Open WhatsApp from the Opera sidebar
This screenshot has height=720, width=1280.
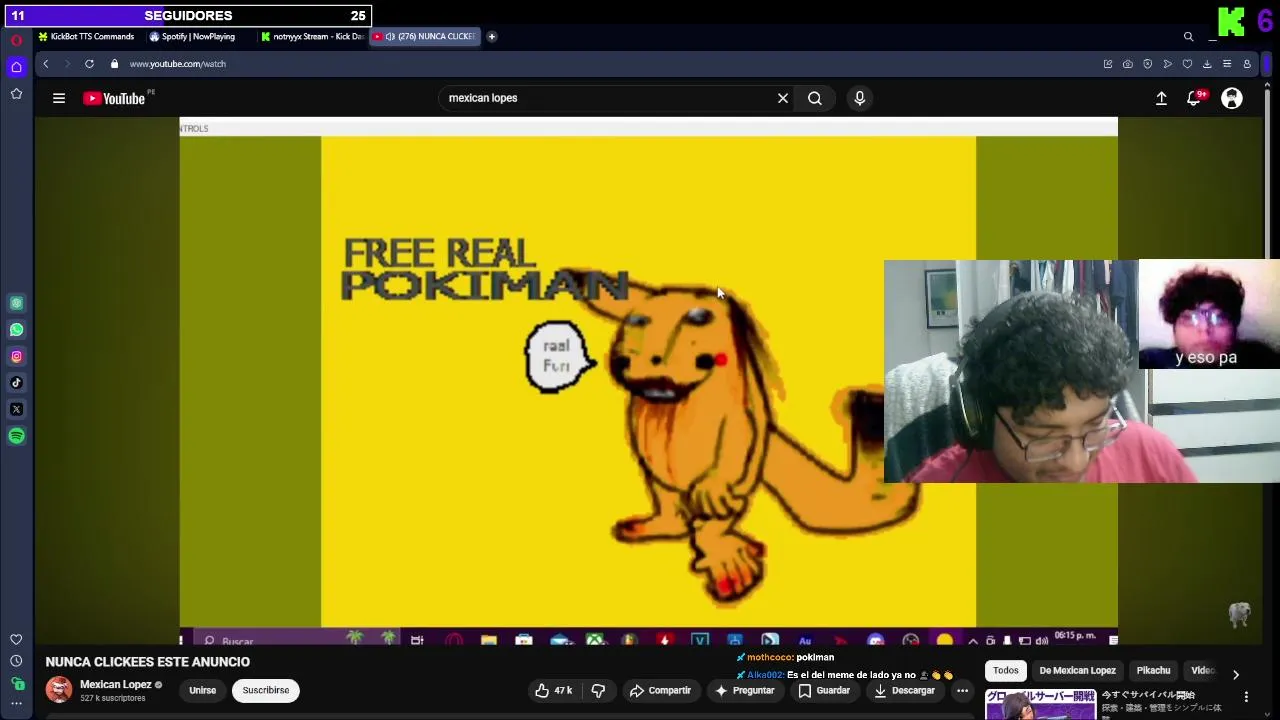click(x=16, y=329)
